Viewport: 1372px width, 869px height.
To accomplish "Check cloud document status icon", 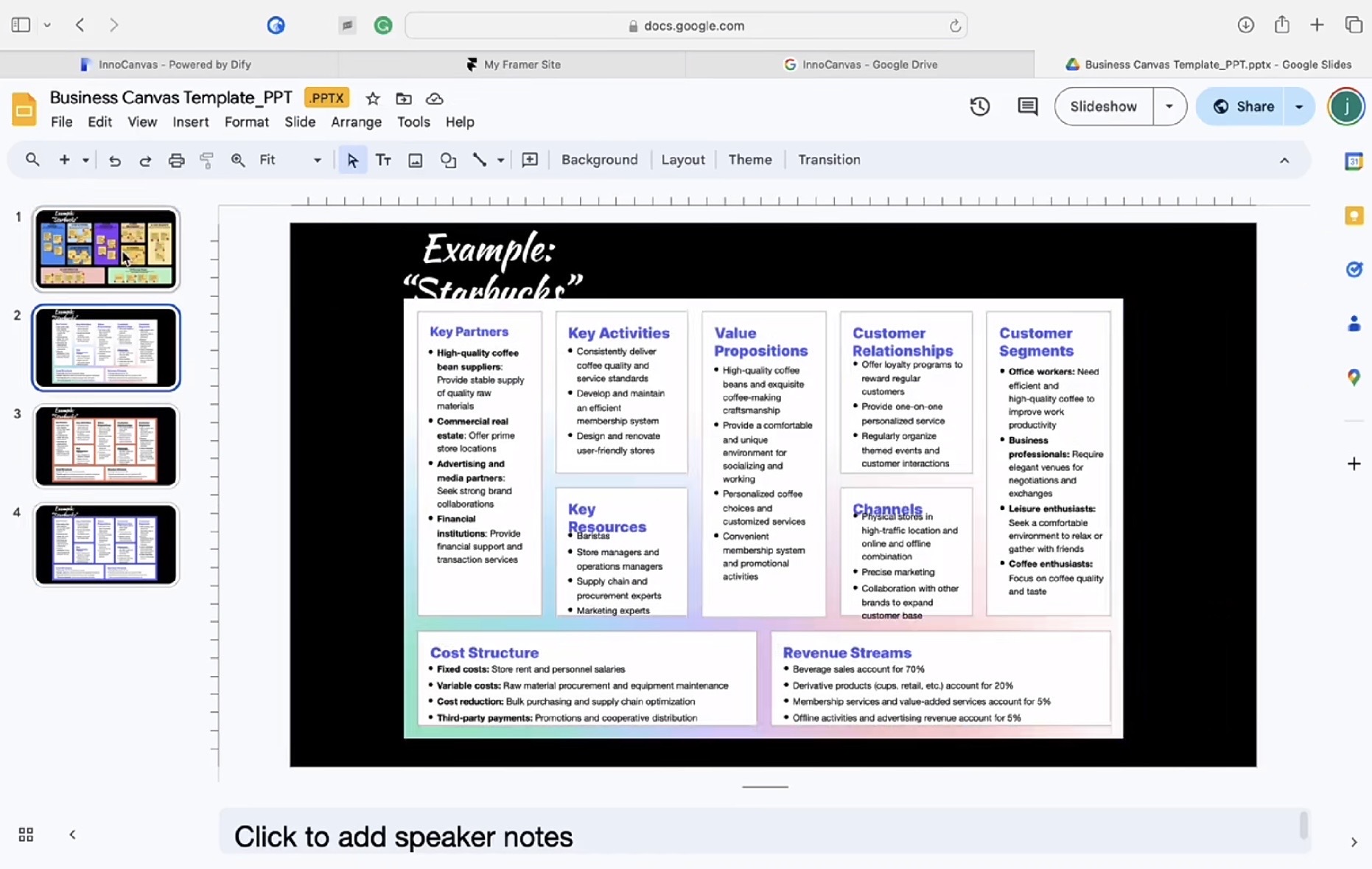I will (435, 98).
